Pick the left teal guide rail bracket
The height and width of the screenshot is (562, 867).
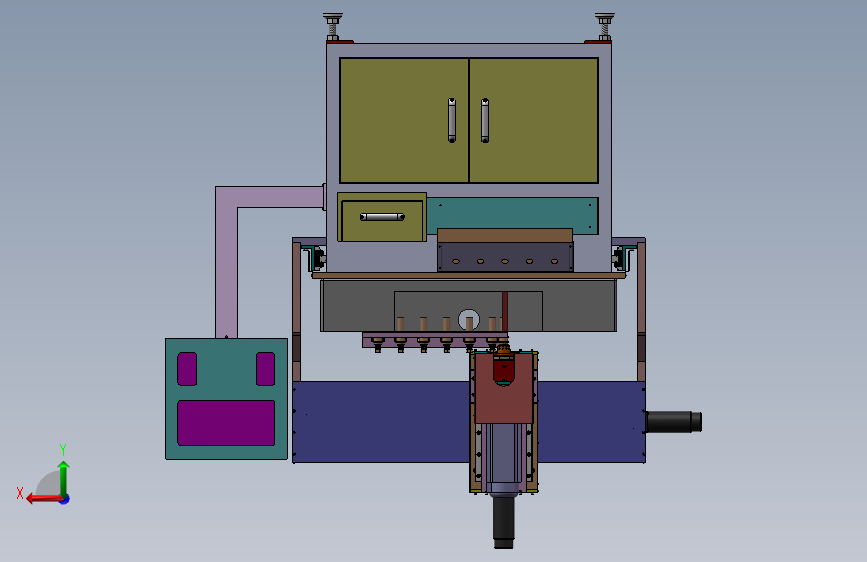pos(315,258)
